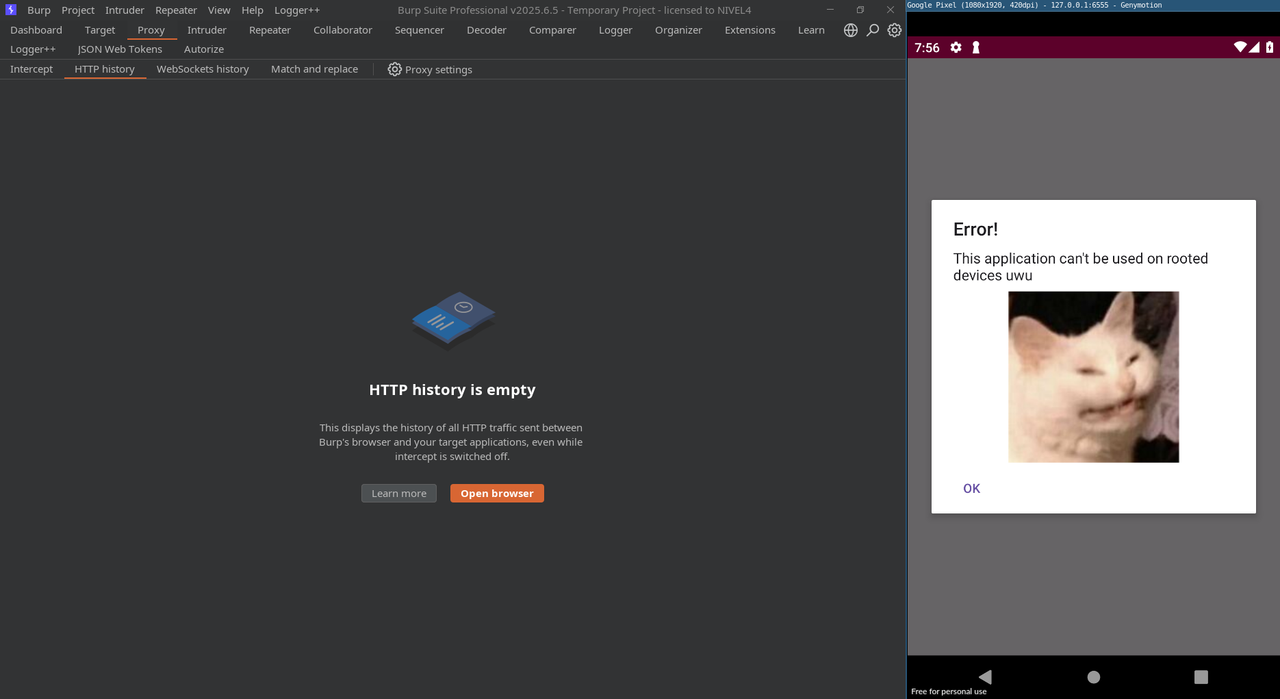
Task: Switch to the Target tab
Action: point(100,30)
